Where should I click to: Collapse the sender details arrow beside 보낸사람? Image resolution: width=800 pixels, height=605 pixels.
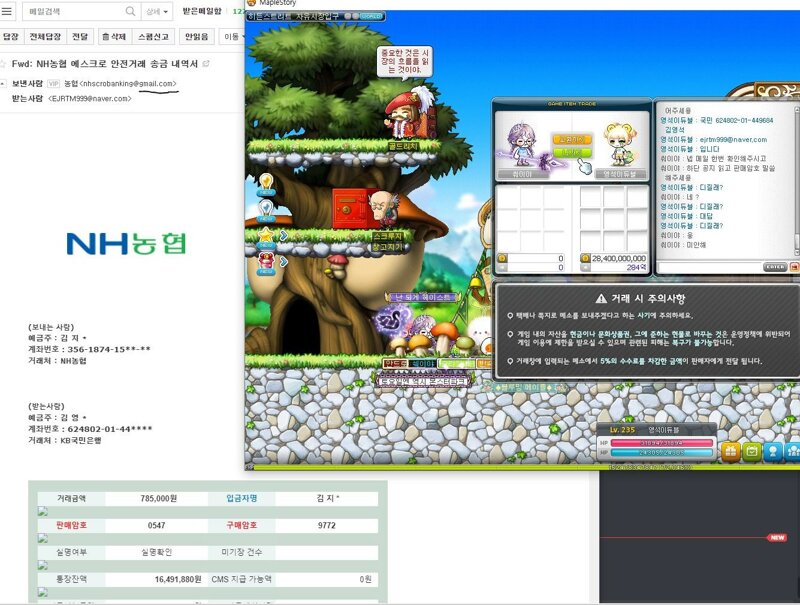[x=4, y=83]
